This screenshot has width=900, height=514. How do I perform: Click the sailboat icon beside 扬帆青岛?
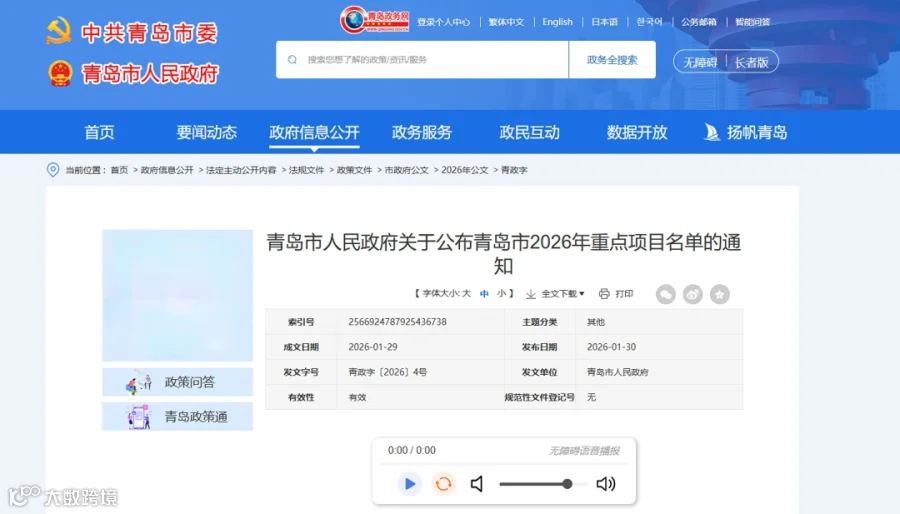712,133
